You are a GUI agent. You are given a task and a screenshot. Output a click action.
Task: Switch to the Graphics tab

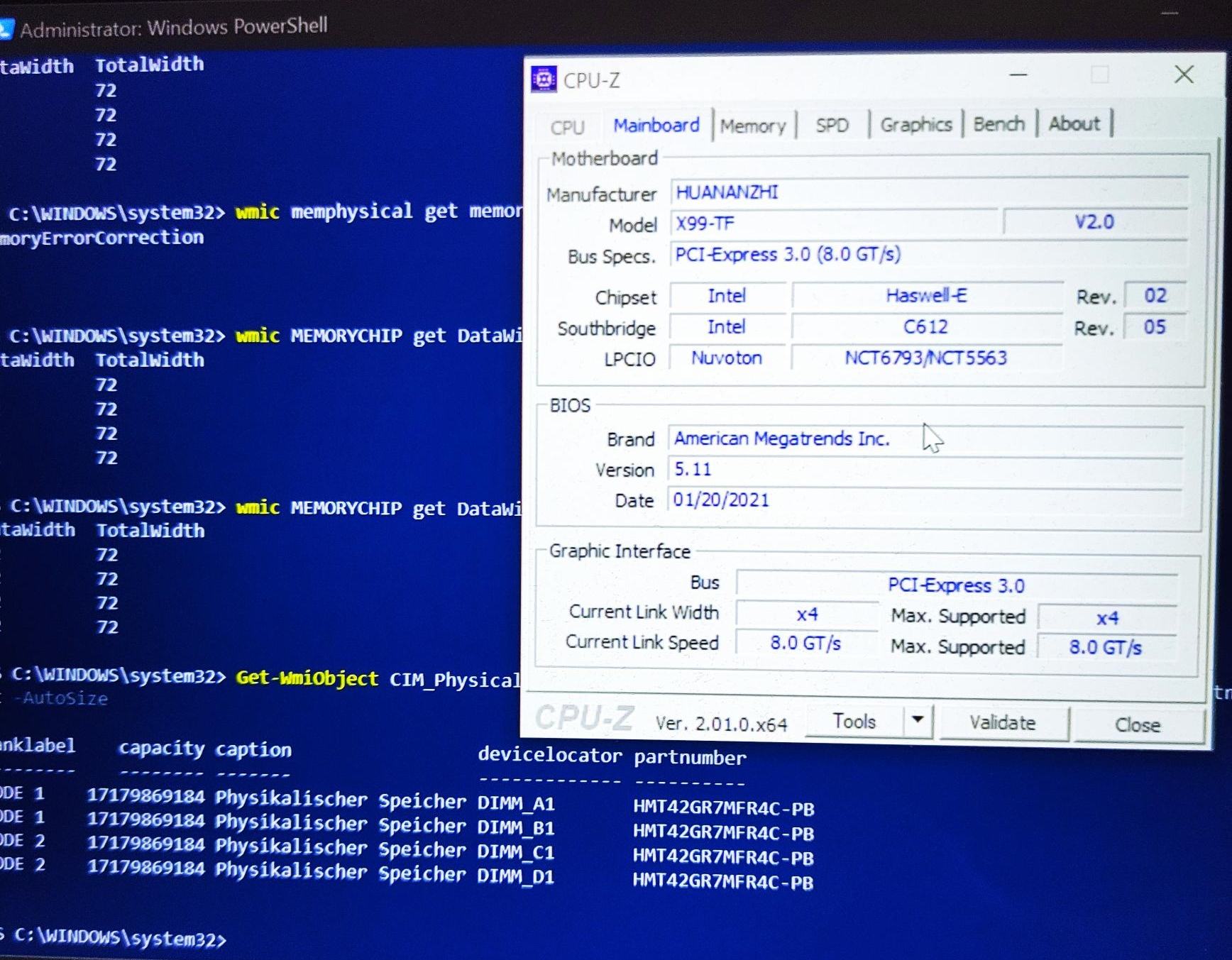coord(915,125)
